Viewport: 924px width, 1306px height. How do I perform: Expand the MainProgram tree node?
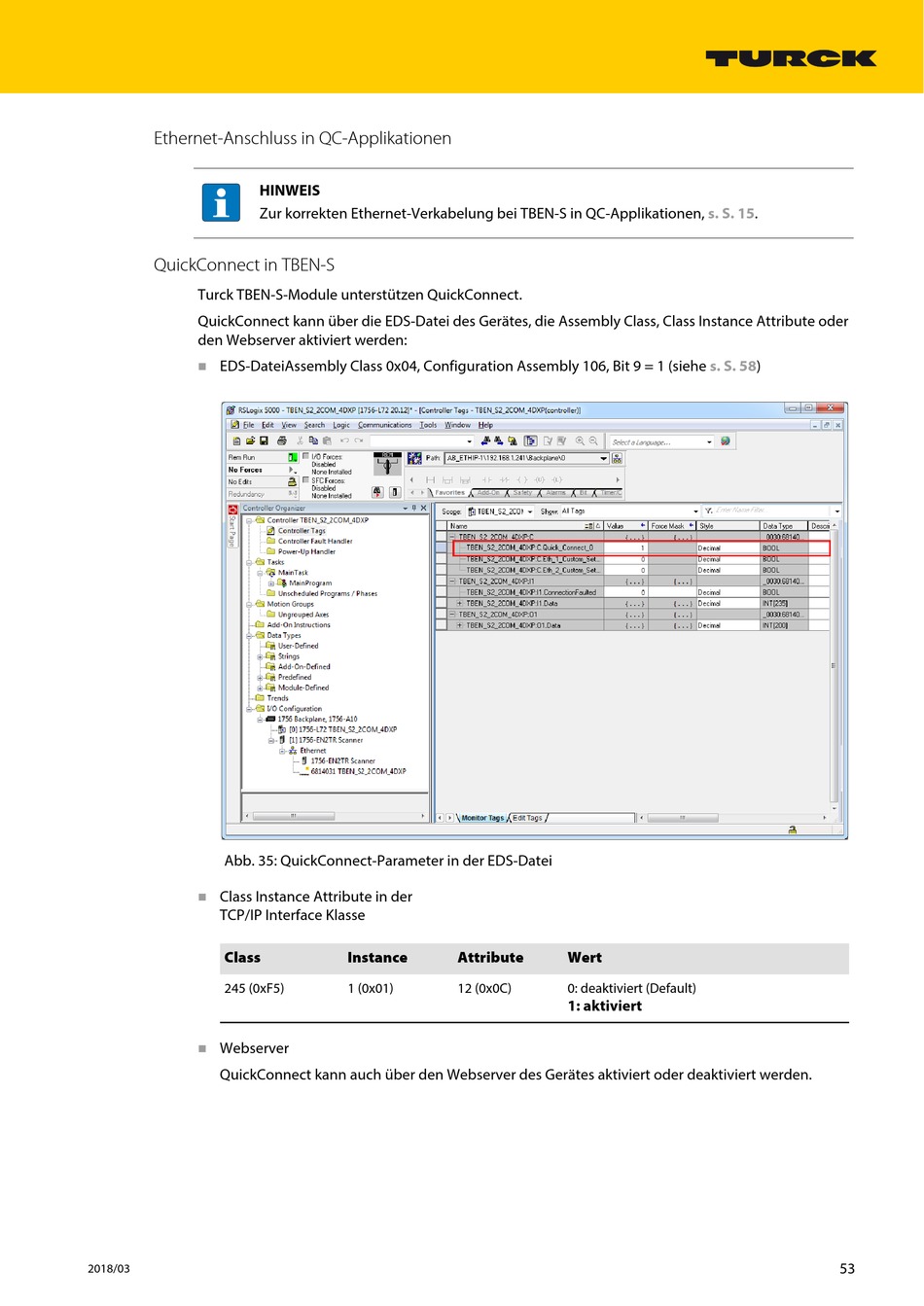271,583
